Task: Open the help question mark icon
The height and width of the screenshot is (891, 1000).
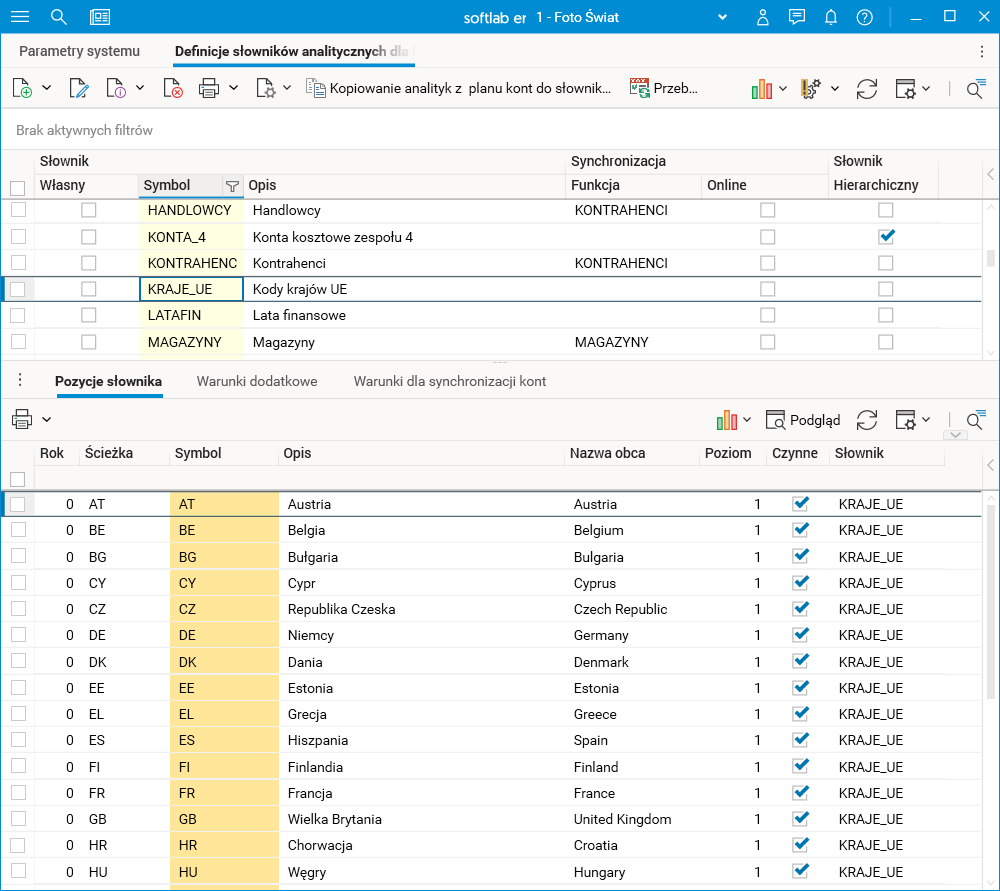Action: 865,17
